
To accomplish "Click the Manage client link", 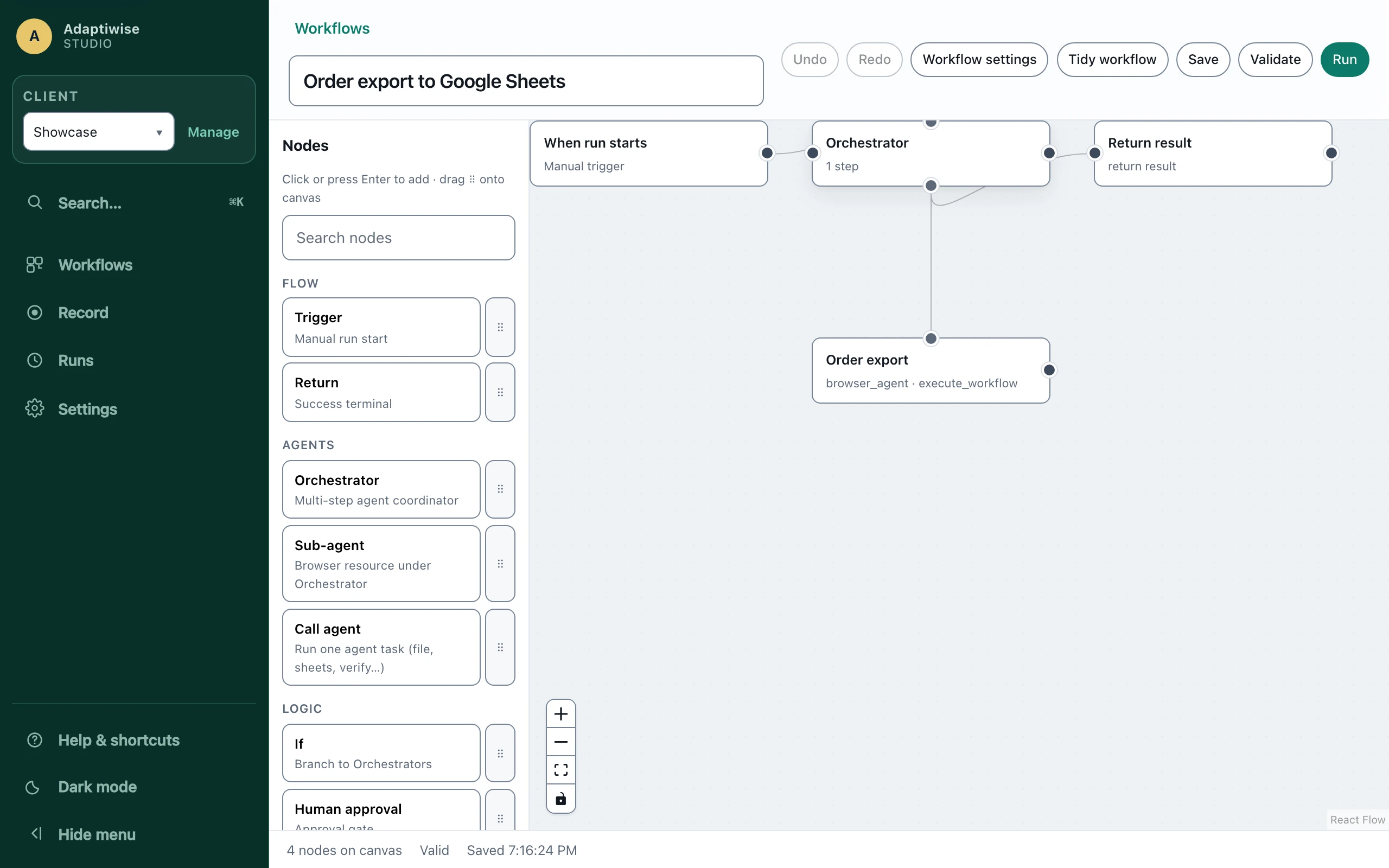I will [x=214, y=132].
